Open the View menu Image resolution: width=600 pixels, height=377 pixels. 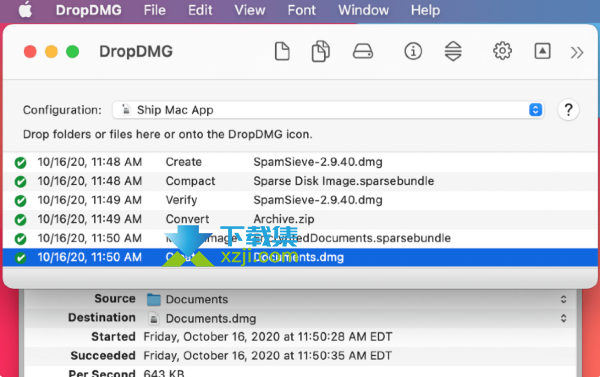(x=249, y=10)
